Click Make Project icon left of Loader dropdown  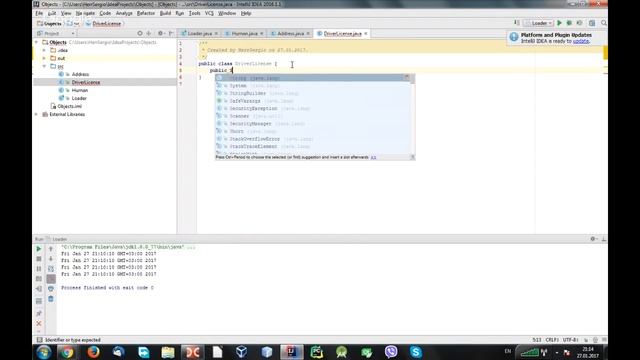pos(517,23)
